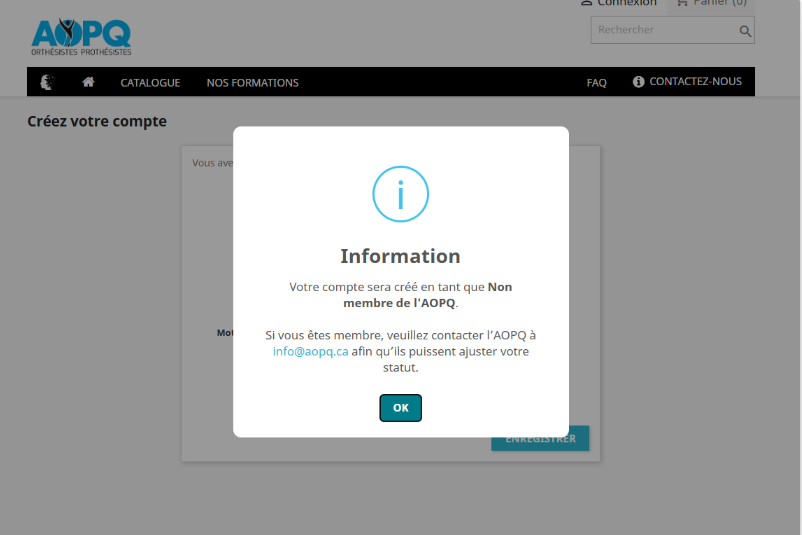Click the magnifier search icon
This screenshot has height=535, width=802.
point(745,31)
